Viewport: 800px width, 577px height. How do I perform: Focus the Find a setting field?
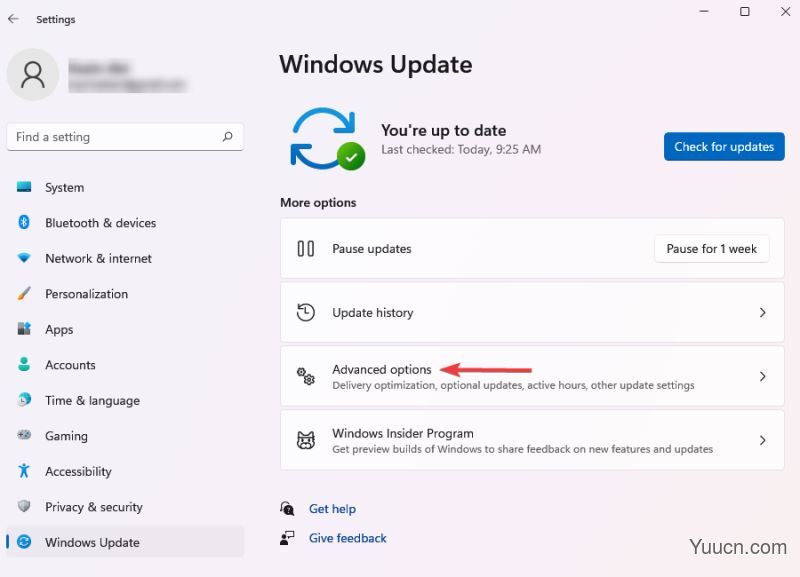point(125,137)
